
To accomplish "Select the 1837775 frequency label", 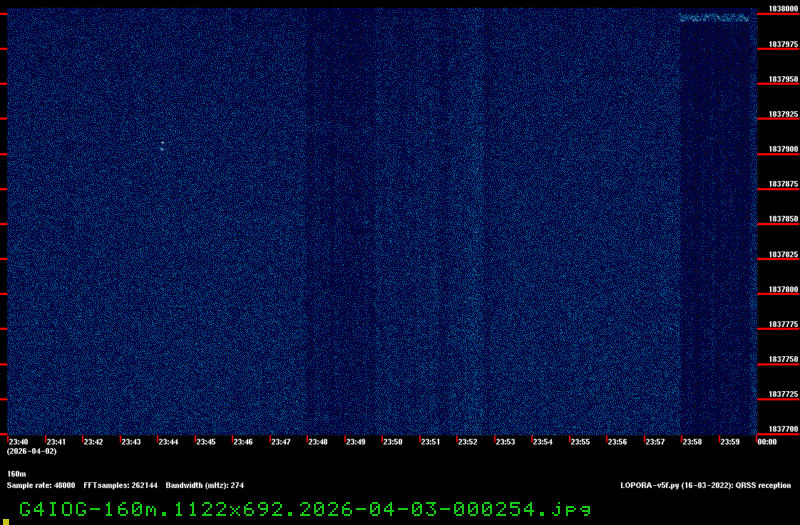I will (x=783, y=324).
